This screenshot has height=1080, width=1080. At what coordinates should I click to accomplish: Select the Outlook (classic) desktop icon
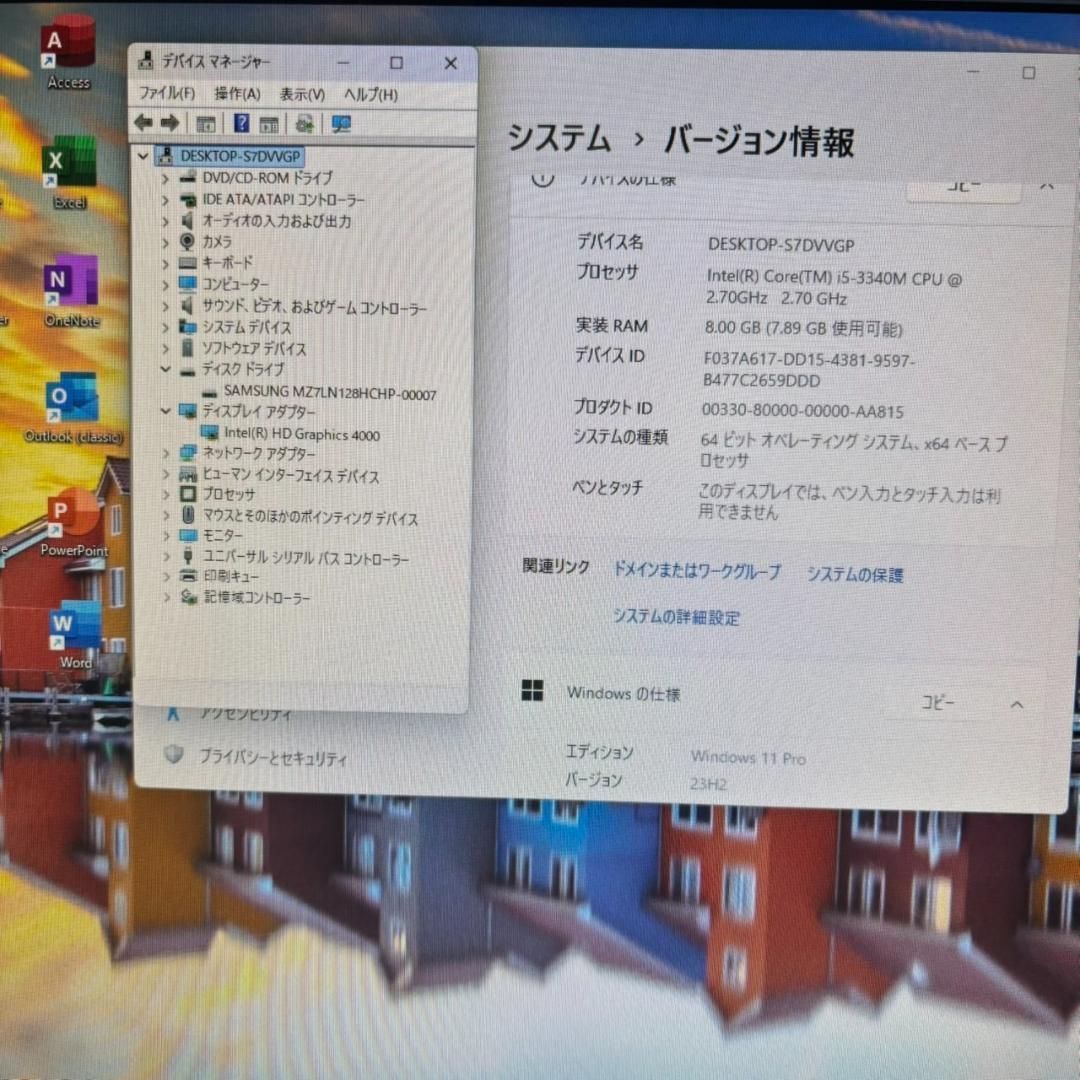pos(72,400)
